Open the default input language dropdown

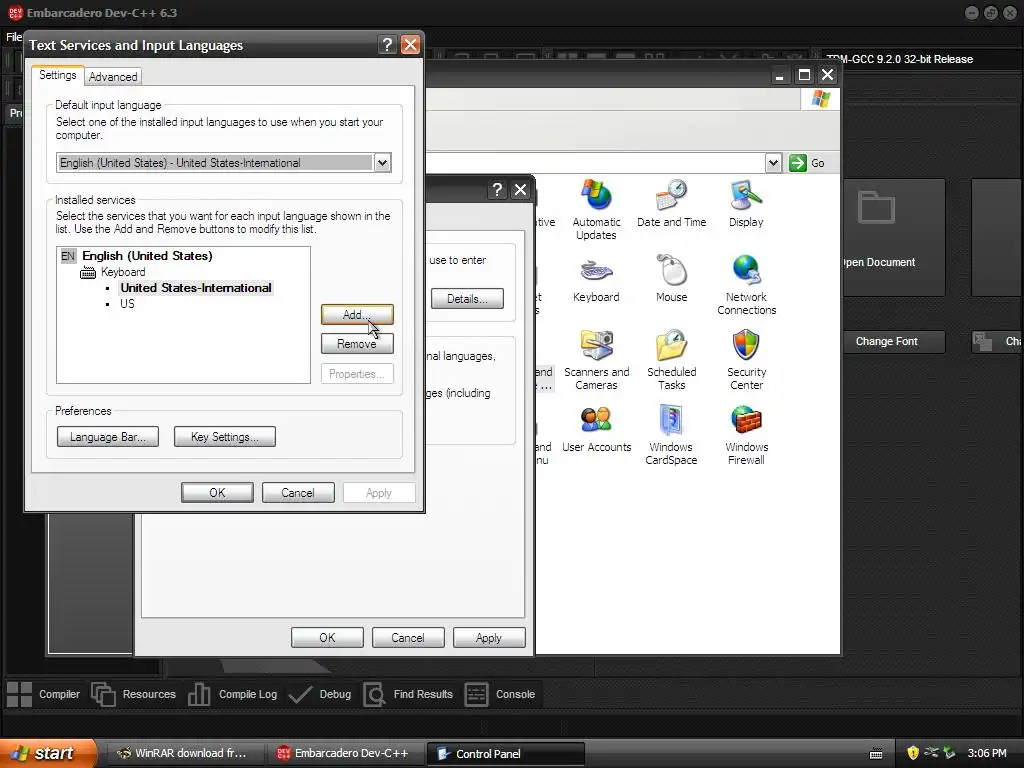pyautogui.click(x=383, y=163)
